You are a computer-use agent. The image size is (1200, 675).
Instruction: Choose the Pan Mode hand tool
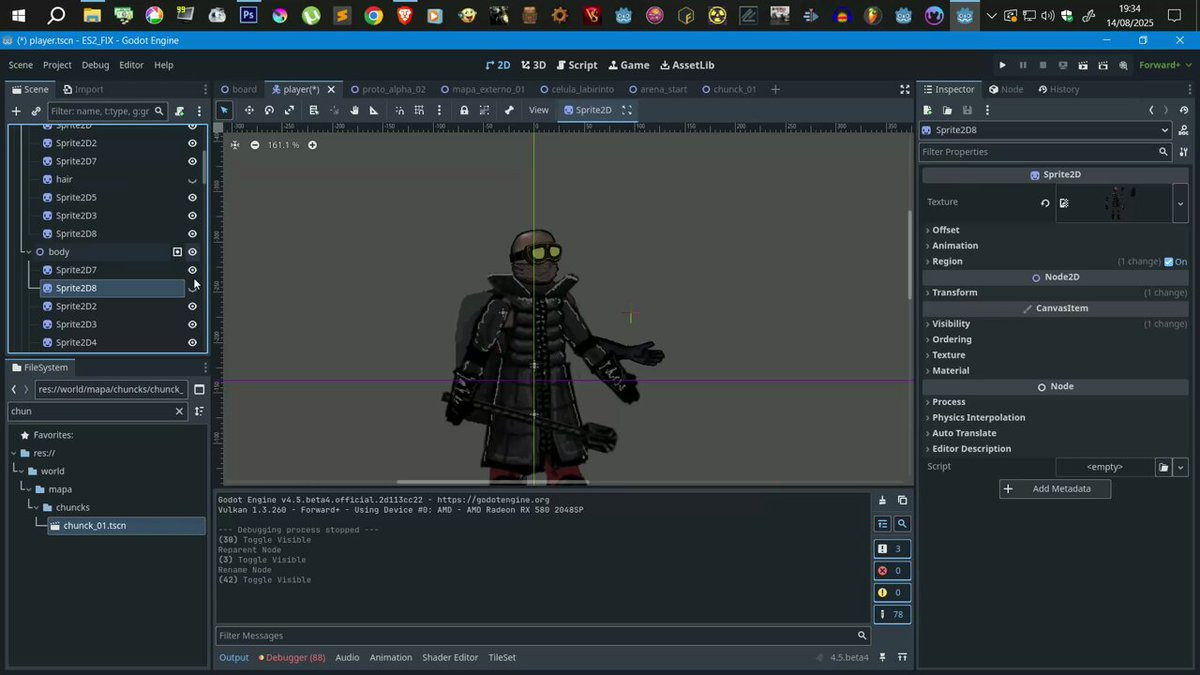tap(354, 110)
